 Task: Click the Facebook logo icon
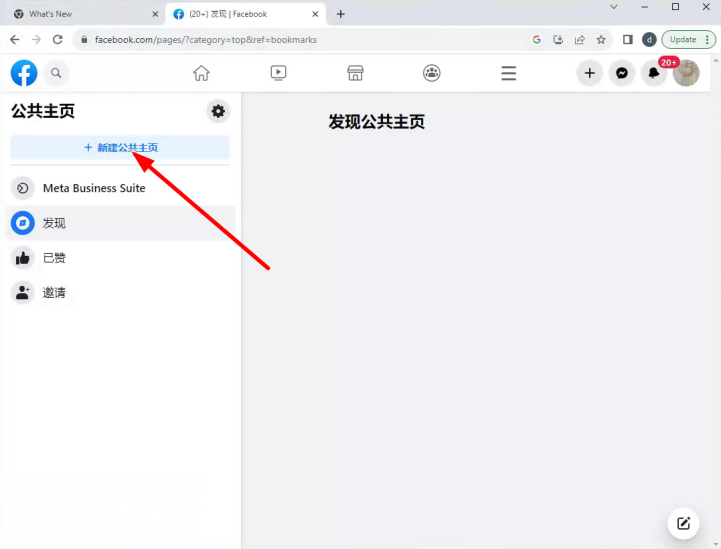click(24, 73)
